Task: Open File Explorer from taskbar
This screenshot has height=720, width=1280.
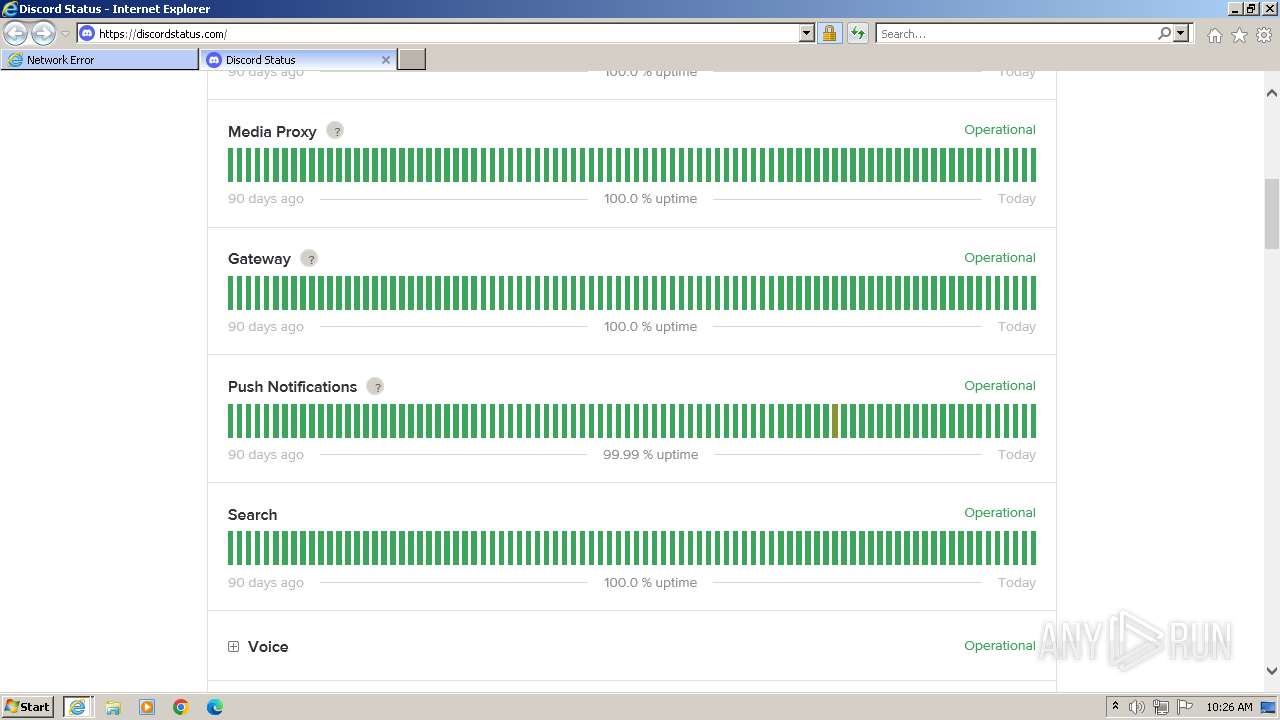Action: point(113,707)
